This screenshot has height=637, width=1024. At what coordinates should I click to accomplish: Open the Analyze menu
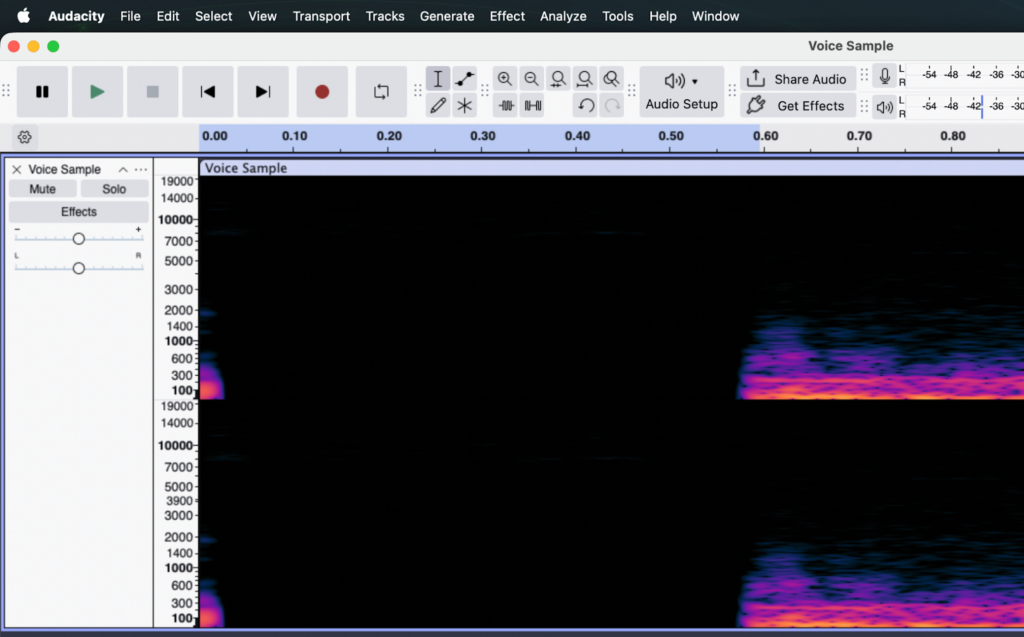563,16
